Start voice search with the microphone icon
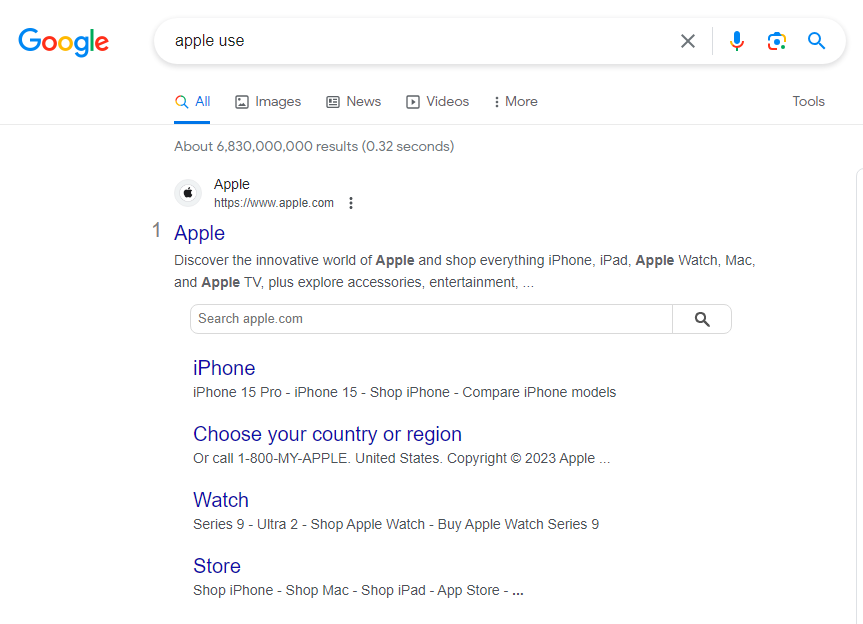Viewport: 863px width, 624px height. click(736, 41)
